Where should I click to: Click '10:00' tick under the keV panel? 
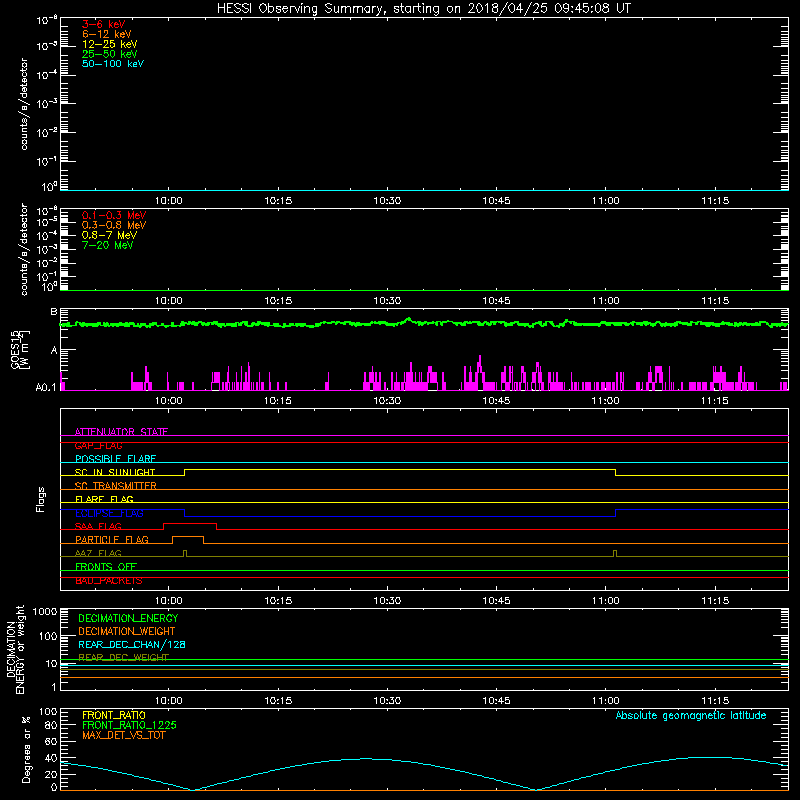[168, 201]
